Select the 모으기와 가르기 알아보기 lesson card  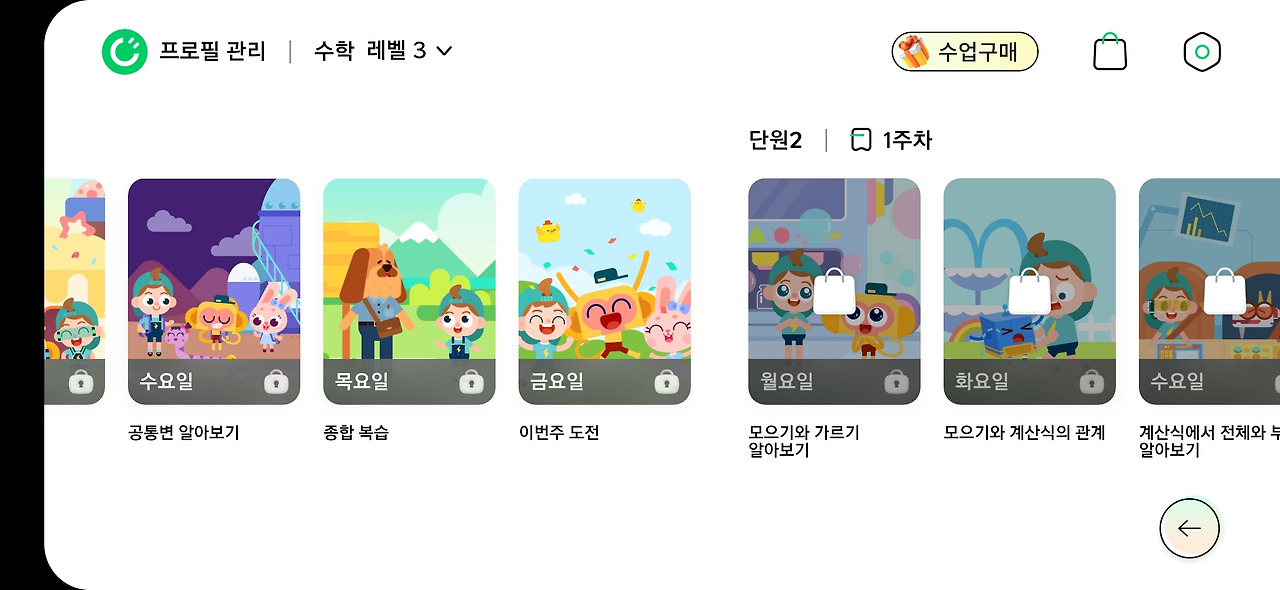(x=834, y=291)
